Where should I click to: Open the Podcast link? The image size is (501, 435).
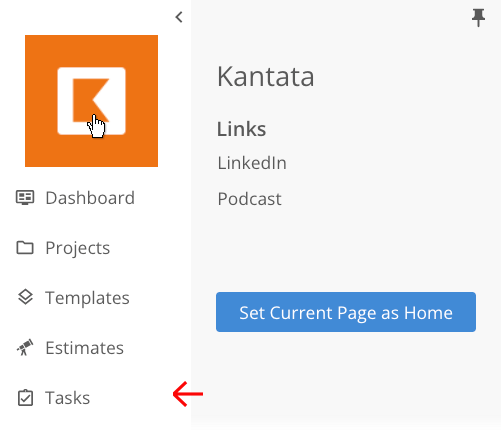[x=249, y=199]
